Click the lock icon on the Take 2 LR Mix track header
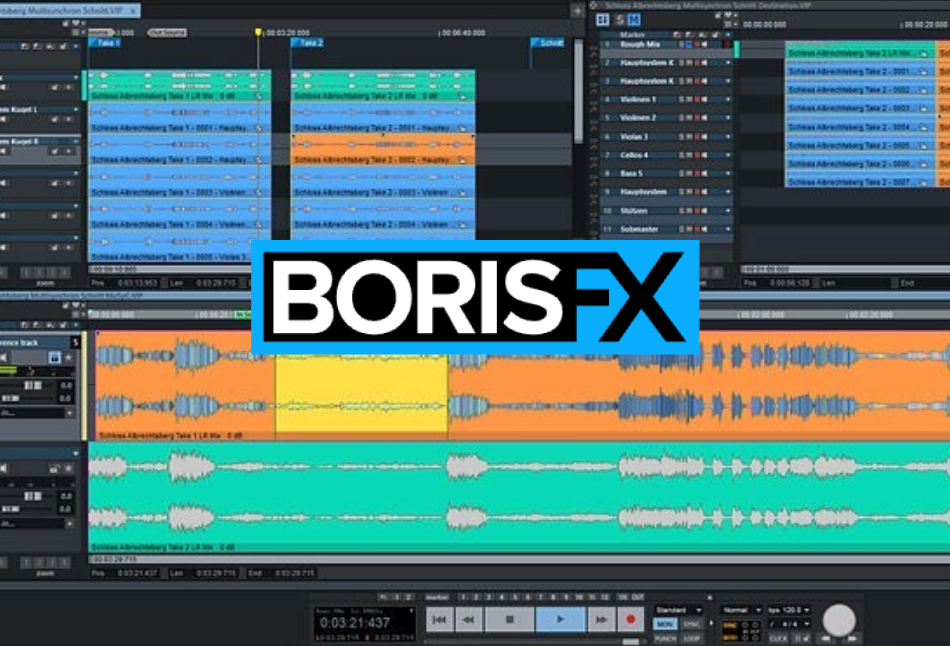950x646 pixels. [x=55, y=468]
